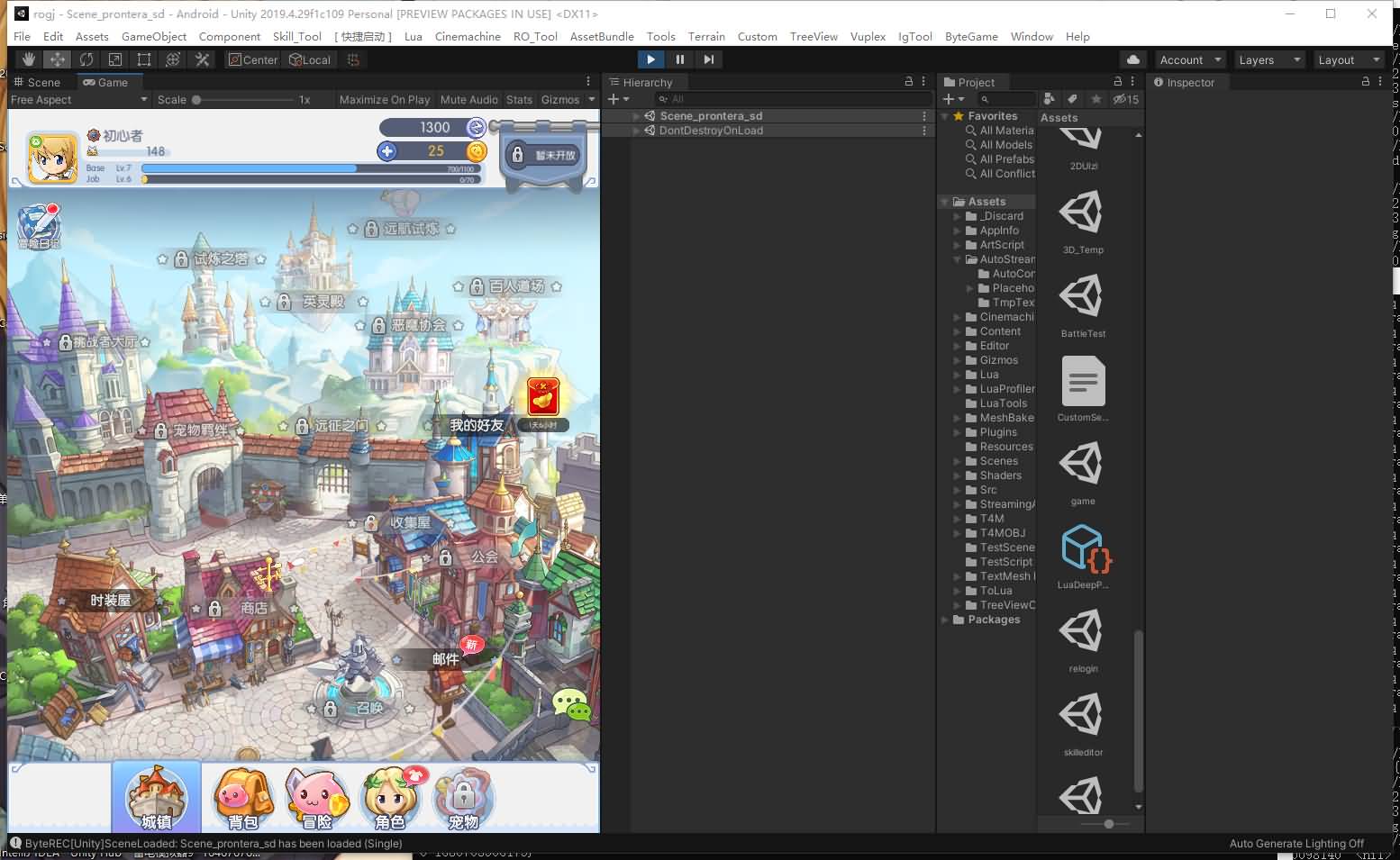Toggle pivot mode with Center button
1400x860 pixels.
click(x=252, y=59)
